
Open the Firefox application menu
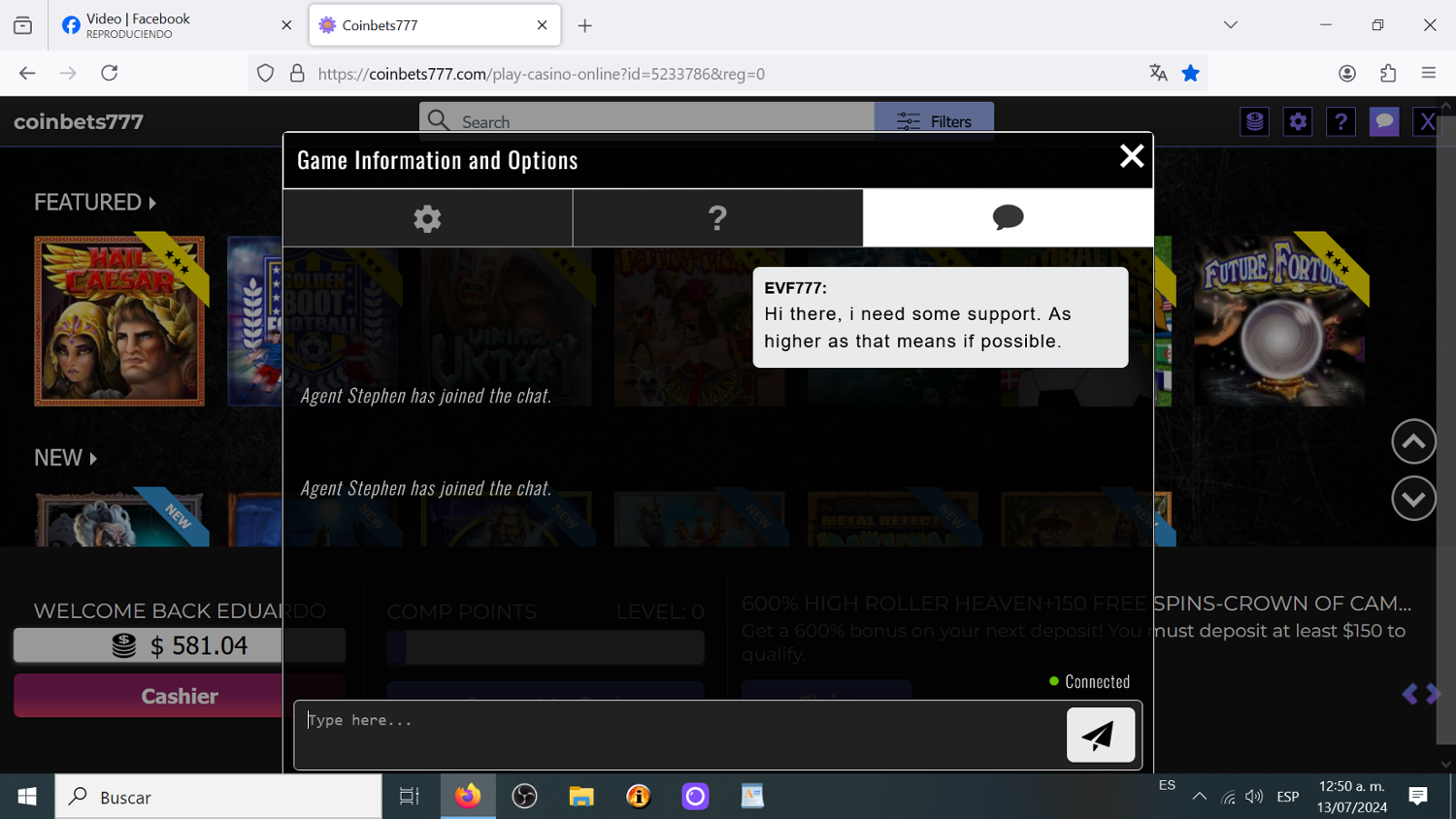point(1428,73)
